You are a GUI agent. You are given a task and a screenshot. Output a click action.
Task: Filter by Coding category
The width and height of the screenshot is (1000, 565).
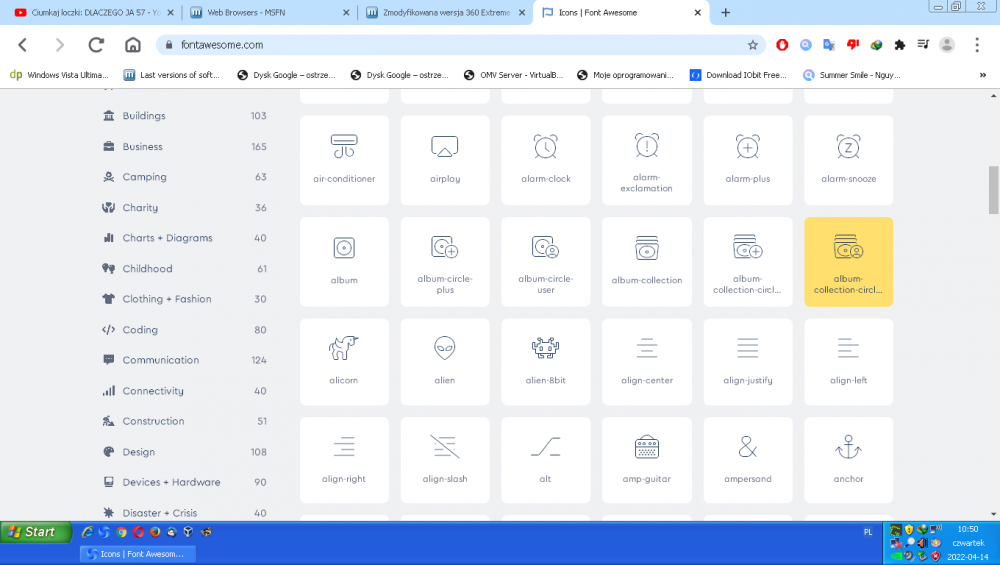[x=140, y=330]
